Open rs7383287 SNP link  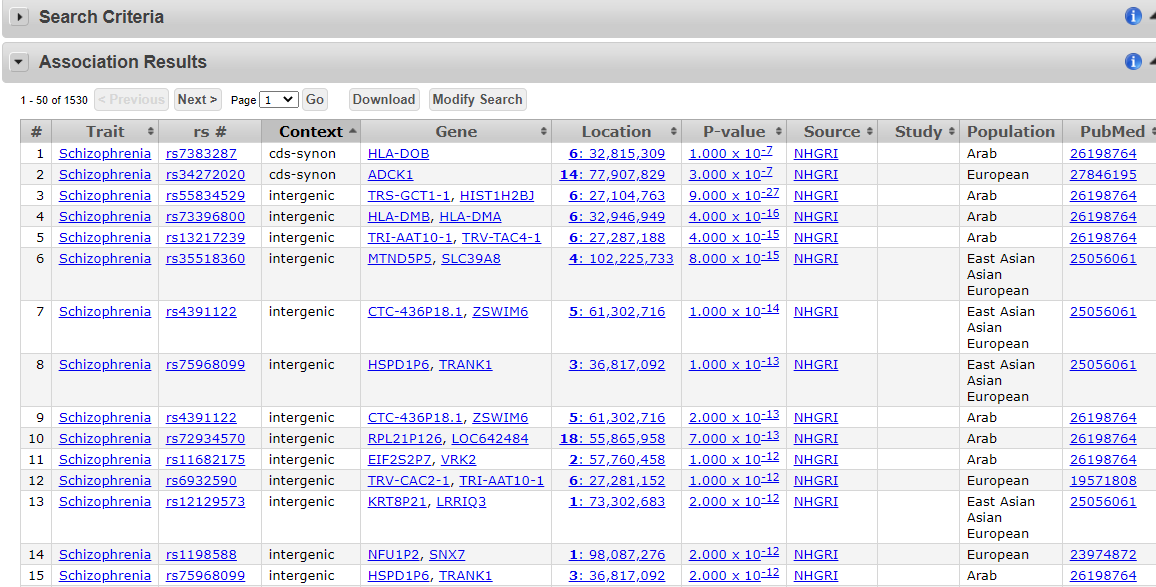(x=201, y=153)
